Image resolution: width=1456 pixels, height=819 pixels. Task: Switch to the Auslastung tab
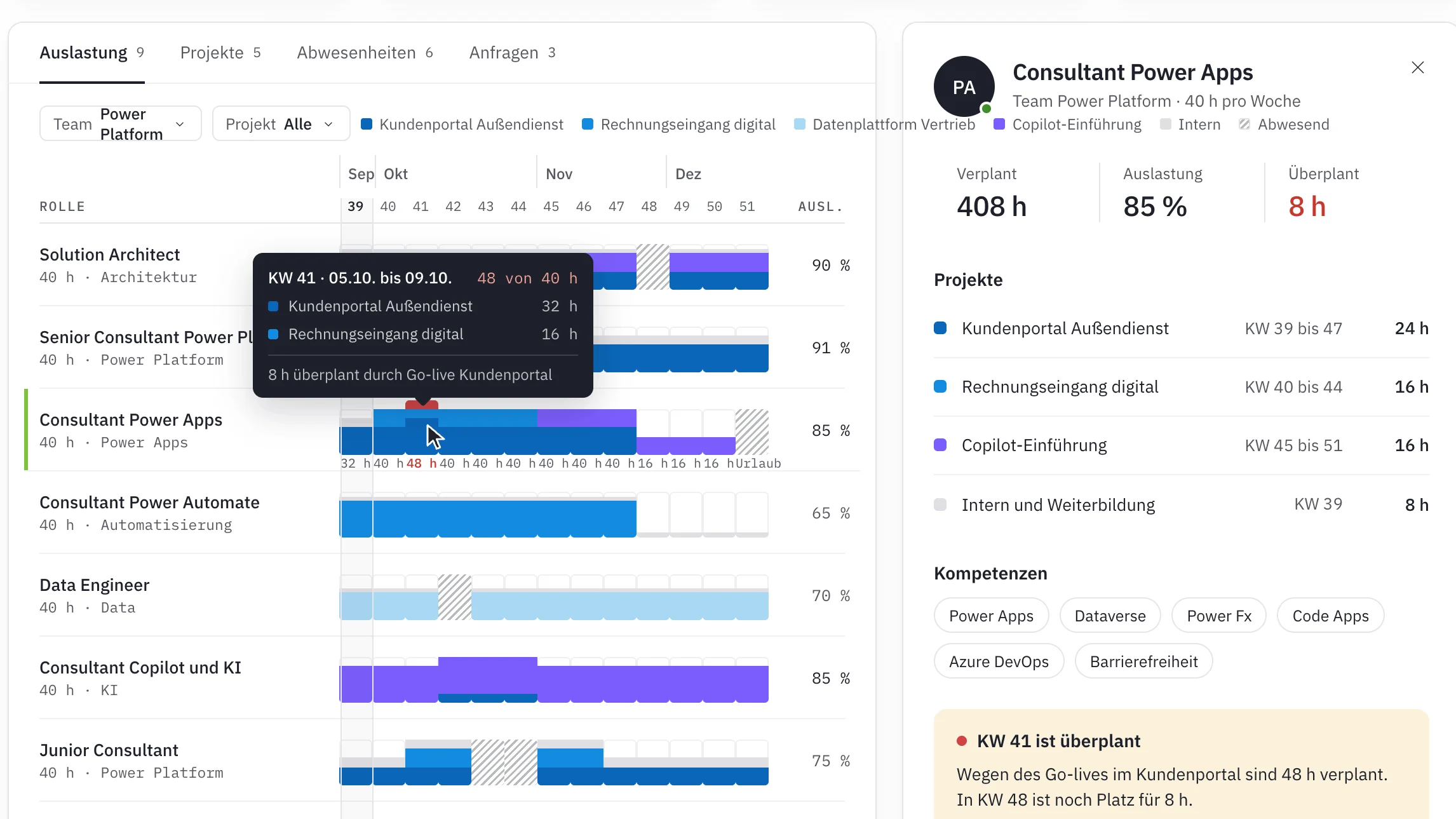[x=91, y=53]
